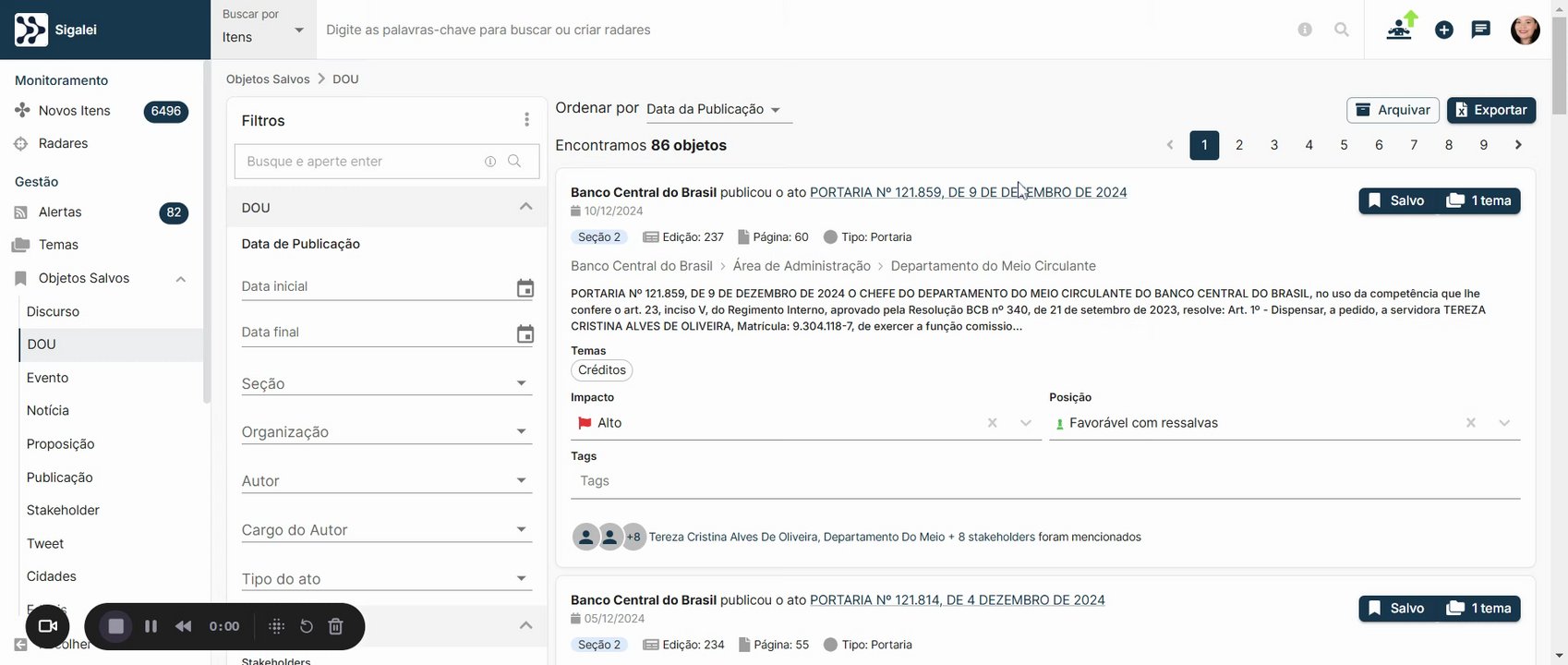
Task: Collapse the Objetos Salvos section
Action: 181,279
